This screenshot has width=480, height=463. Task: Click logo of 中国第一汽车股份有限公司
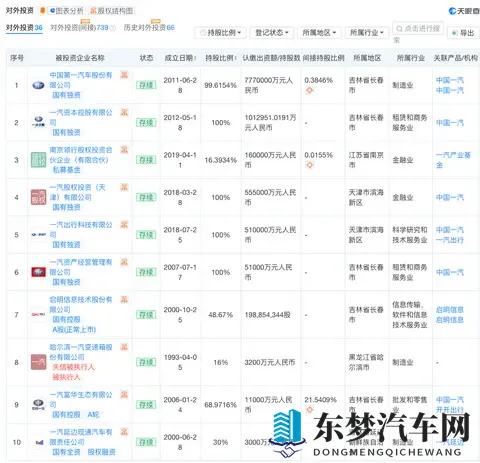click(38, 85)
